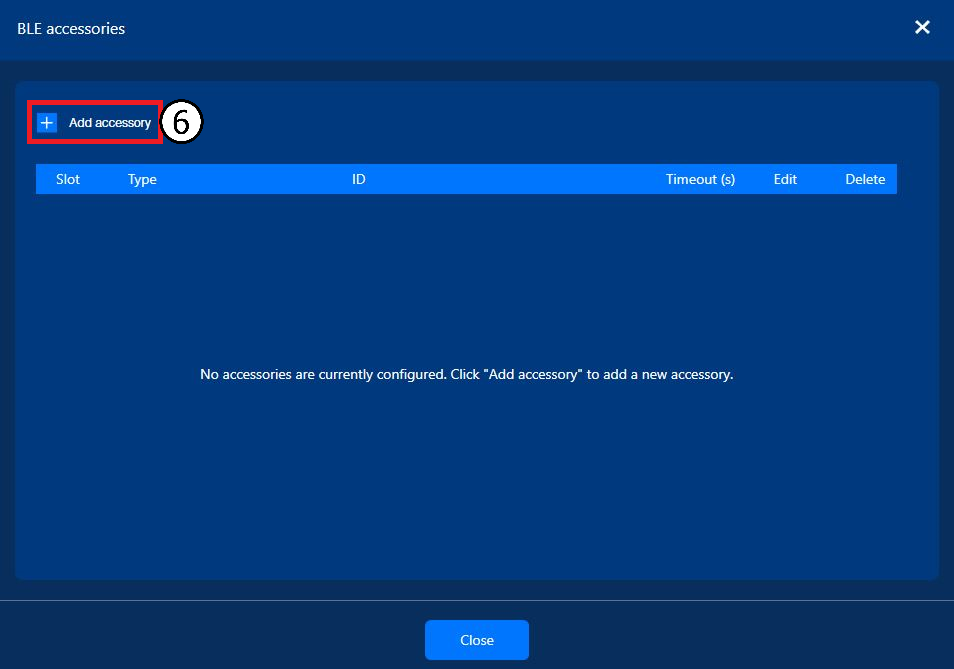
Task: Click the ID column header
Action: (358, 179)
